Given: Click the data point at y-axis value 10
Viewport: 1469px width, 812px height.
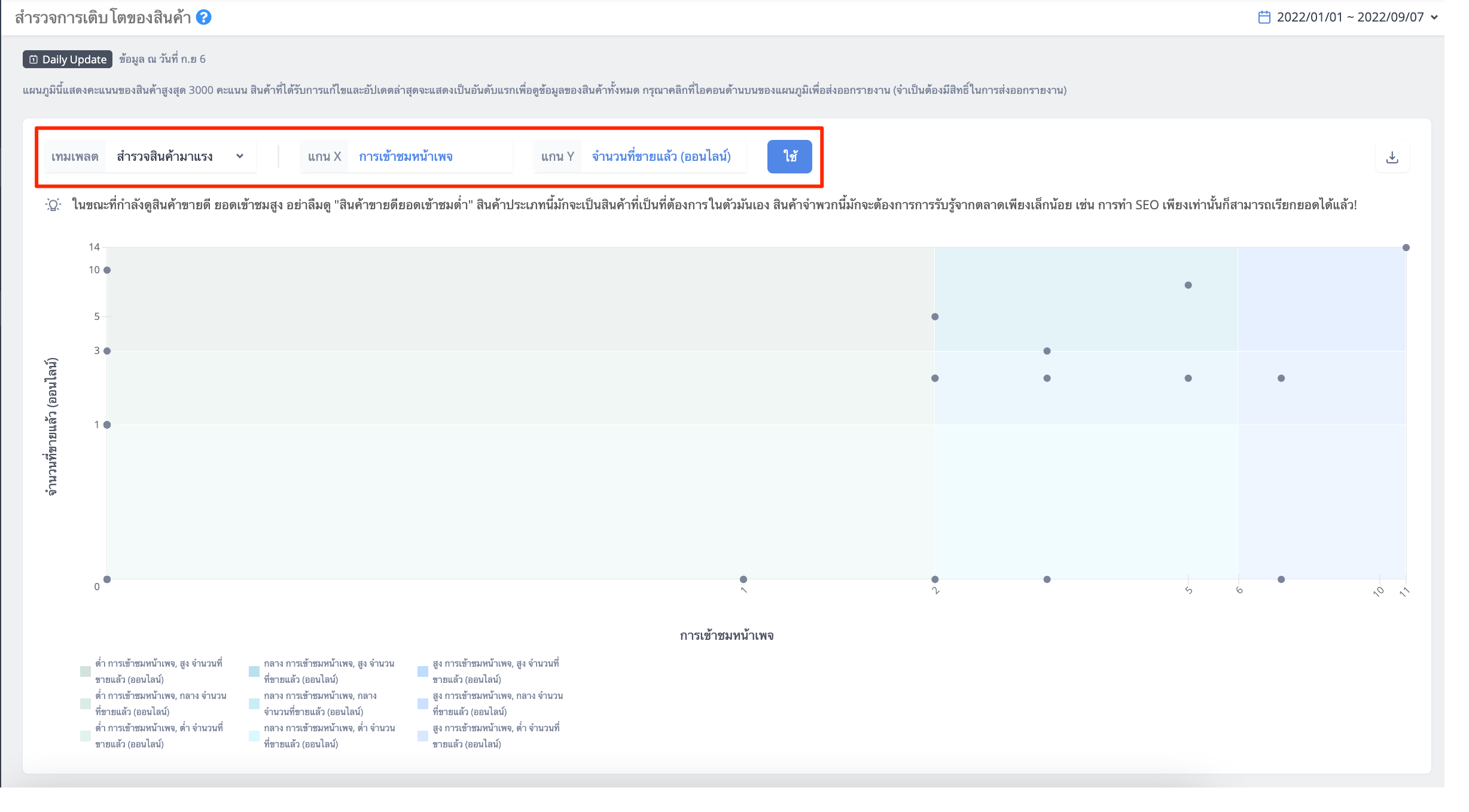Looking at the screenshot, I should click(x=107, y=270).
